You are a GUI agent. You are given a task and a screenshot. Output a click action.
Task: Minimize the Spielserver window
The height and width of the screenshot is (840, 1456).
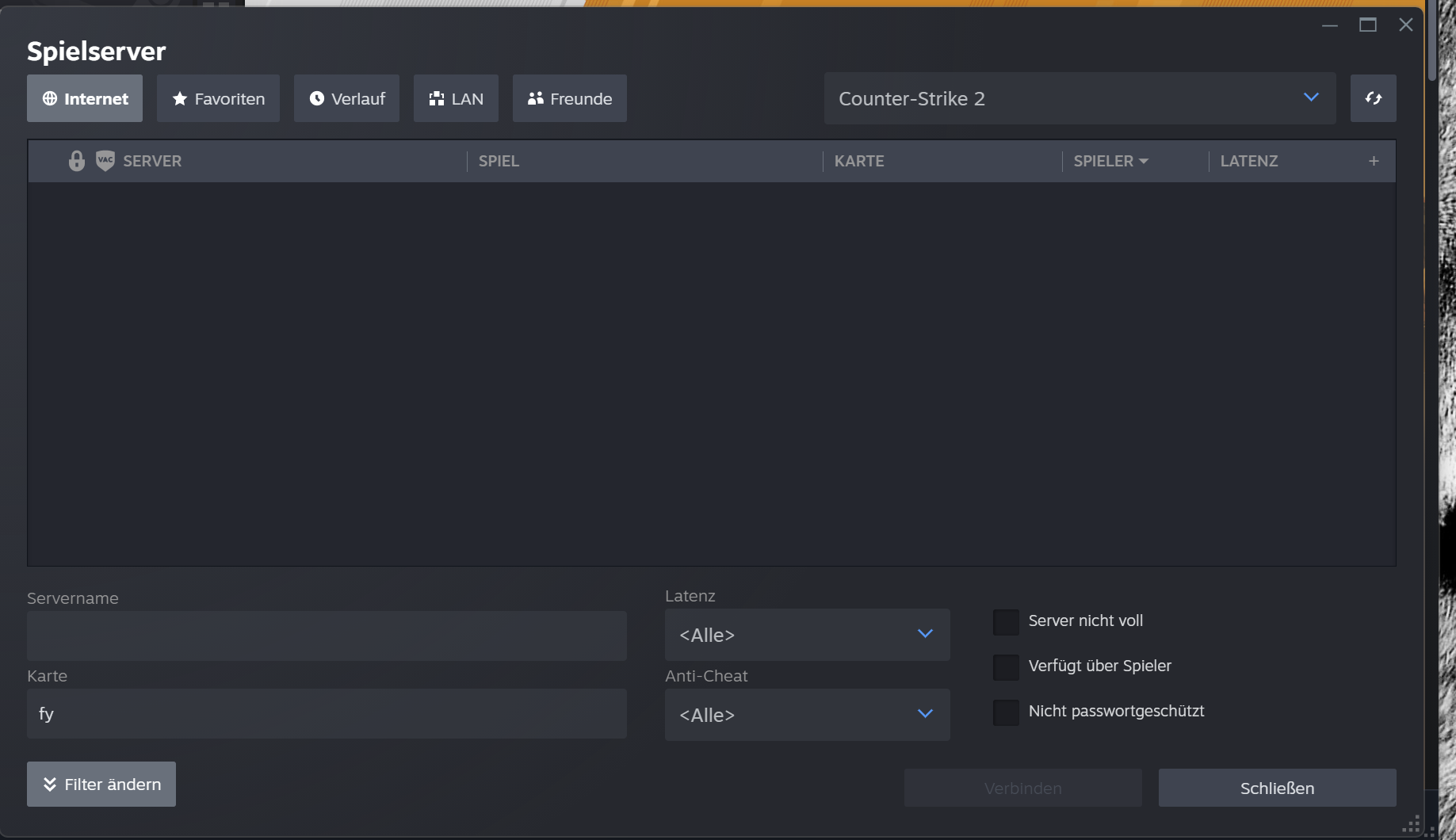(x=1330, y=25)
